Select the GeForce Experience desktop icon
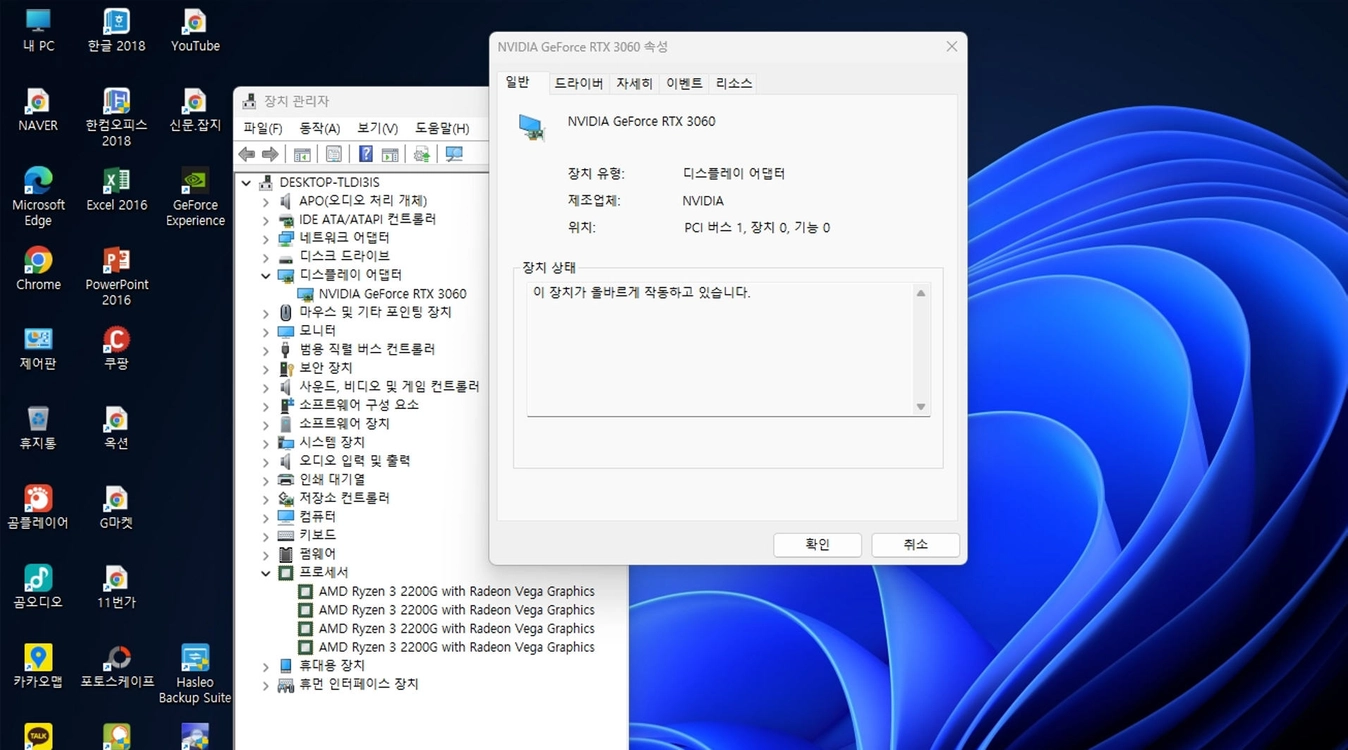 coord(195,196)
